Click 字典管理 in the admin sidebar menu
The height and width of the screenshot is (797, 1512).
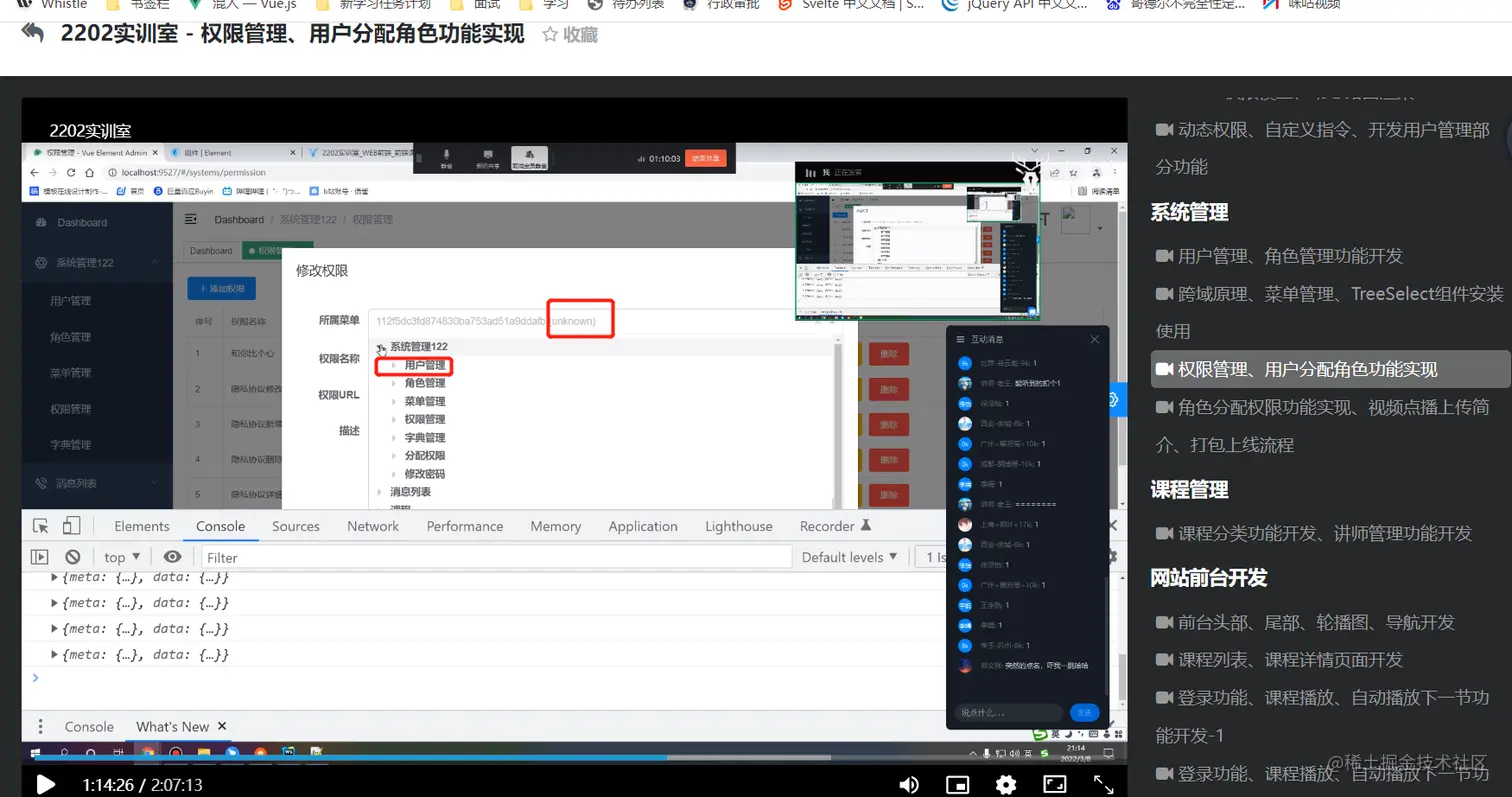pos(71,445)
